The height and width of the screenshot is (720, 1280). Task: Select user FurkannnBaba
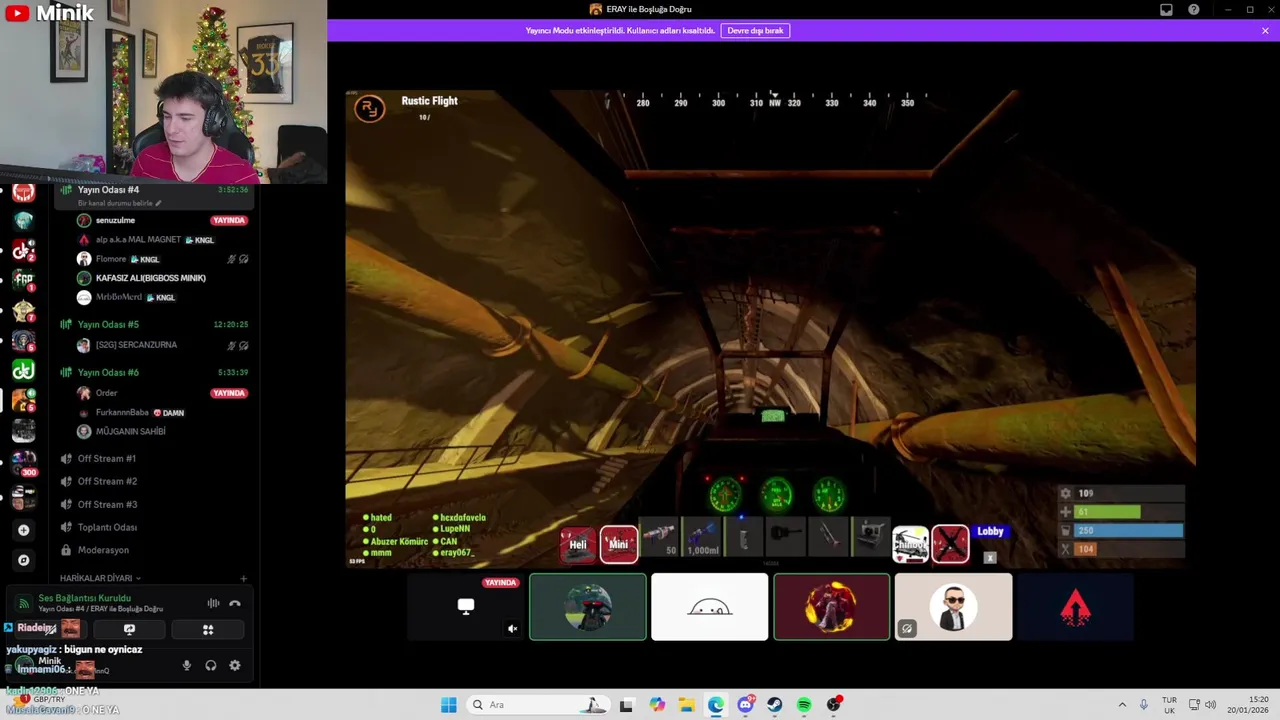click(122, 412)
